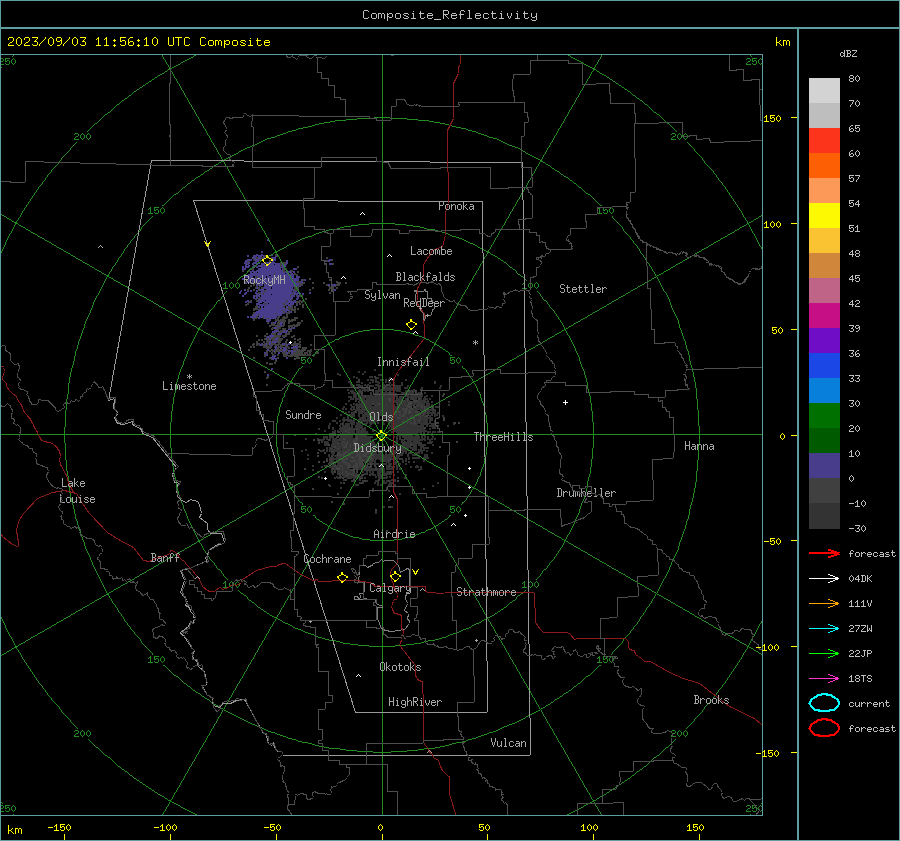Click the Sylvan label
Viewport: 900px width, 841px height.
(382, 295)
